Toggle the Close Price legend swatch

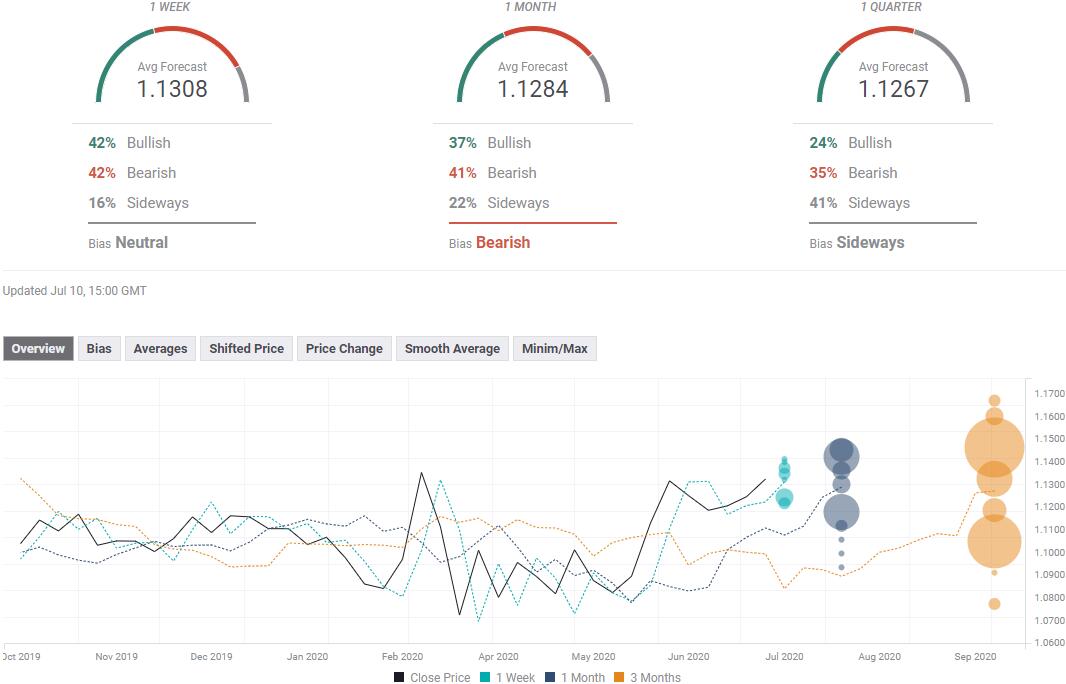tap(399, 677)
